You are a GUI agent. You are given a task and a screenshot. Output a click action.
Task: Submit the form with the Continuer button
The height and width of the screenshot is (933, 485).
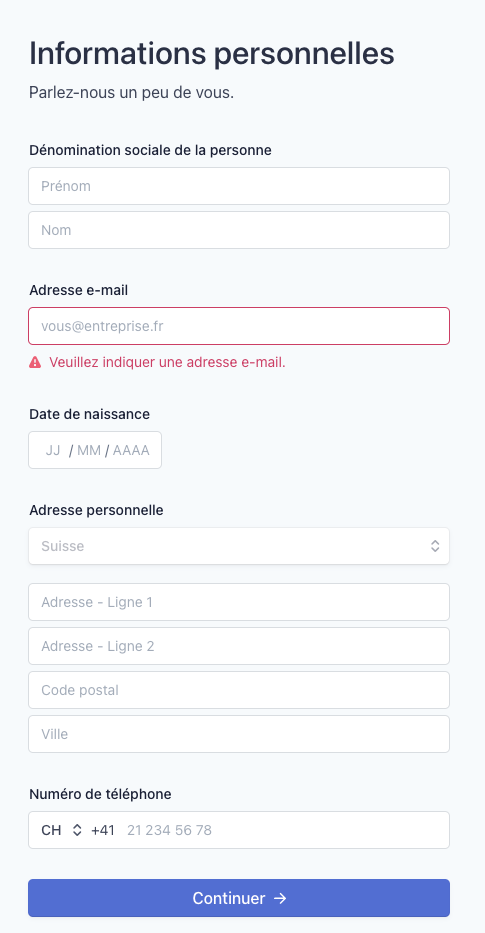click(x=239, y=898)
